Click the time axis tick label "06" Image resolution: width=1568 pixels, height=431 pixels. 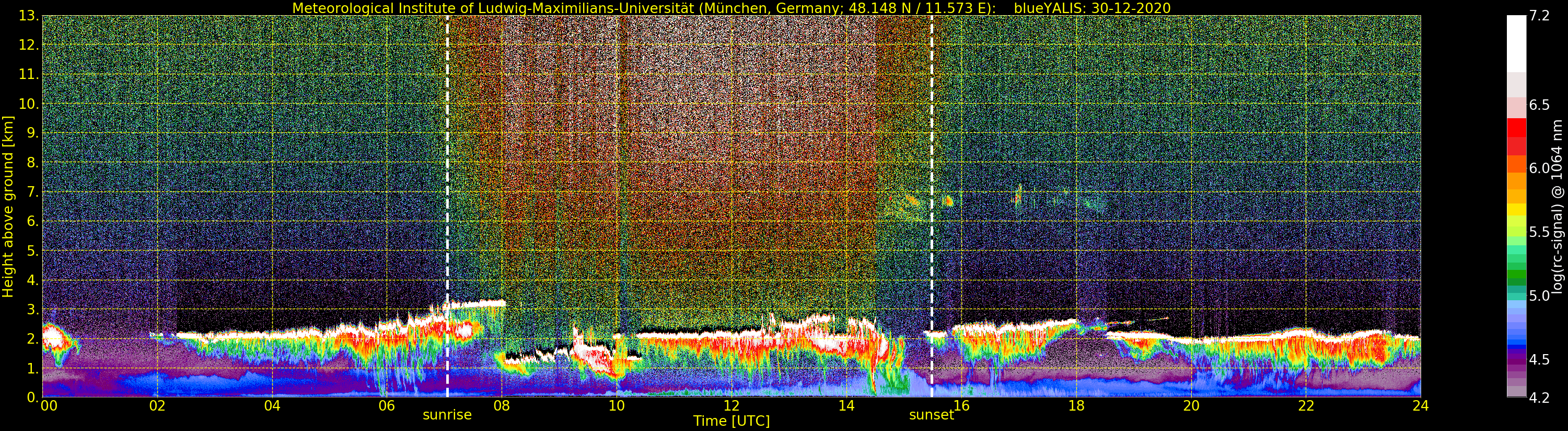tap(387, 406)
